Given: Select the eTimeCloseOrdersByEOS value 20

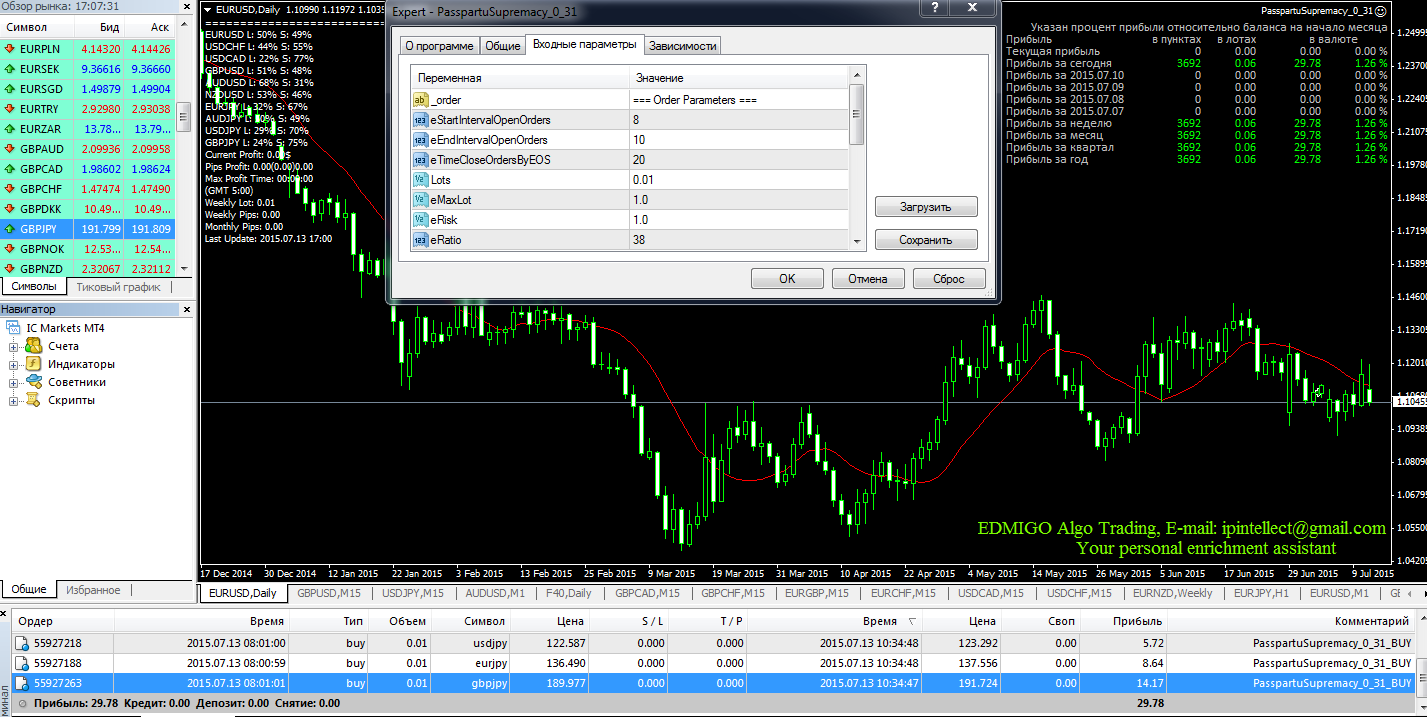Looking at the screenshot, I should pos(738,160).
